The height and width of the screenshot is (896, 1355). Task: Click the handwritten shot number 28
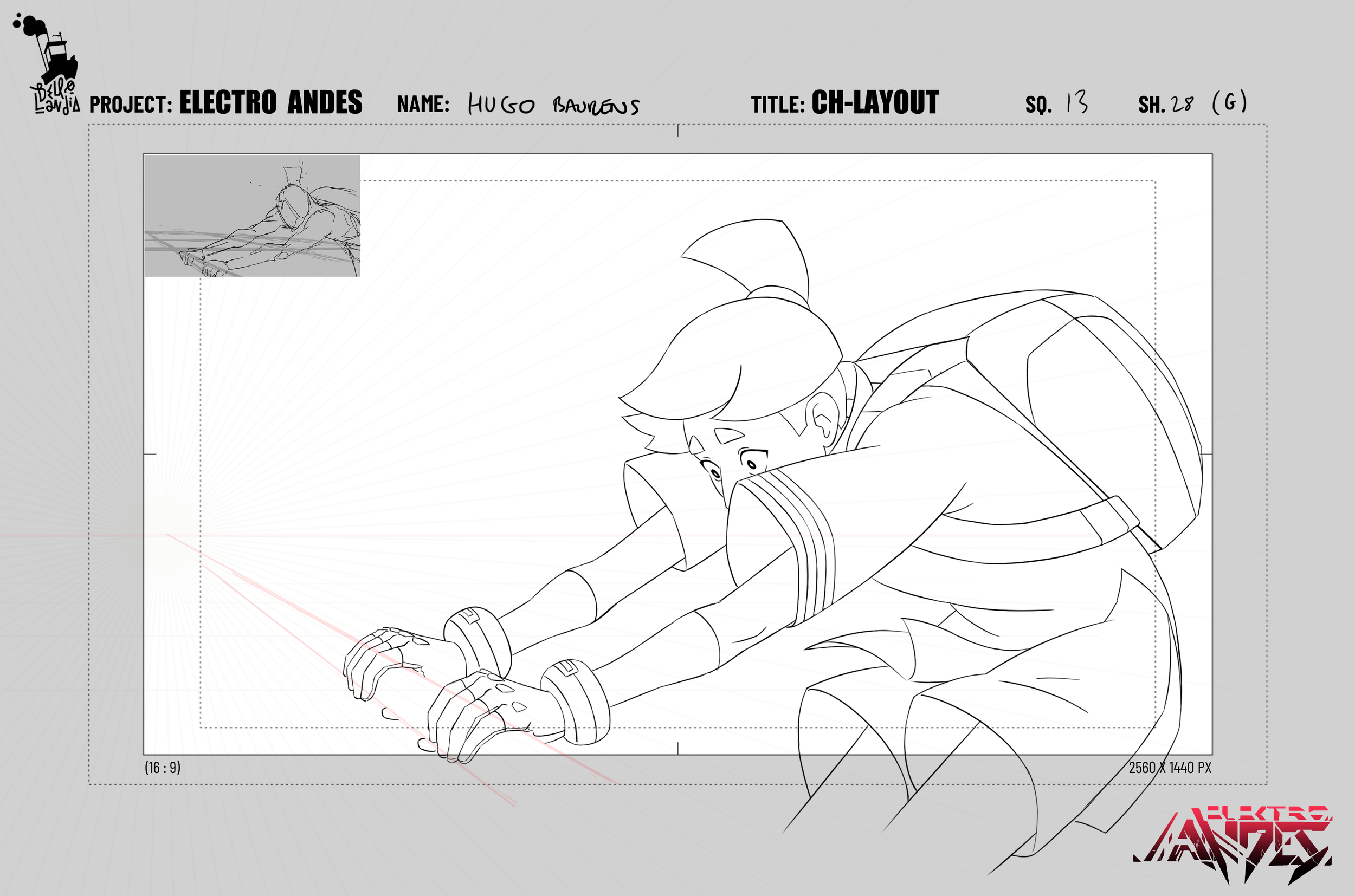point(1182,104)
